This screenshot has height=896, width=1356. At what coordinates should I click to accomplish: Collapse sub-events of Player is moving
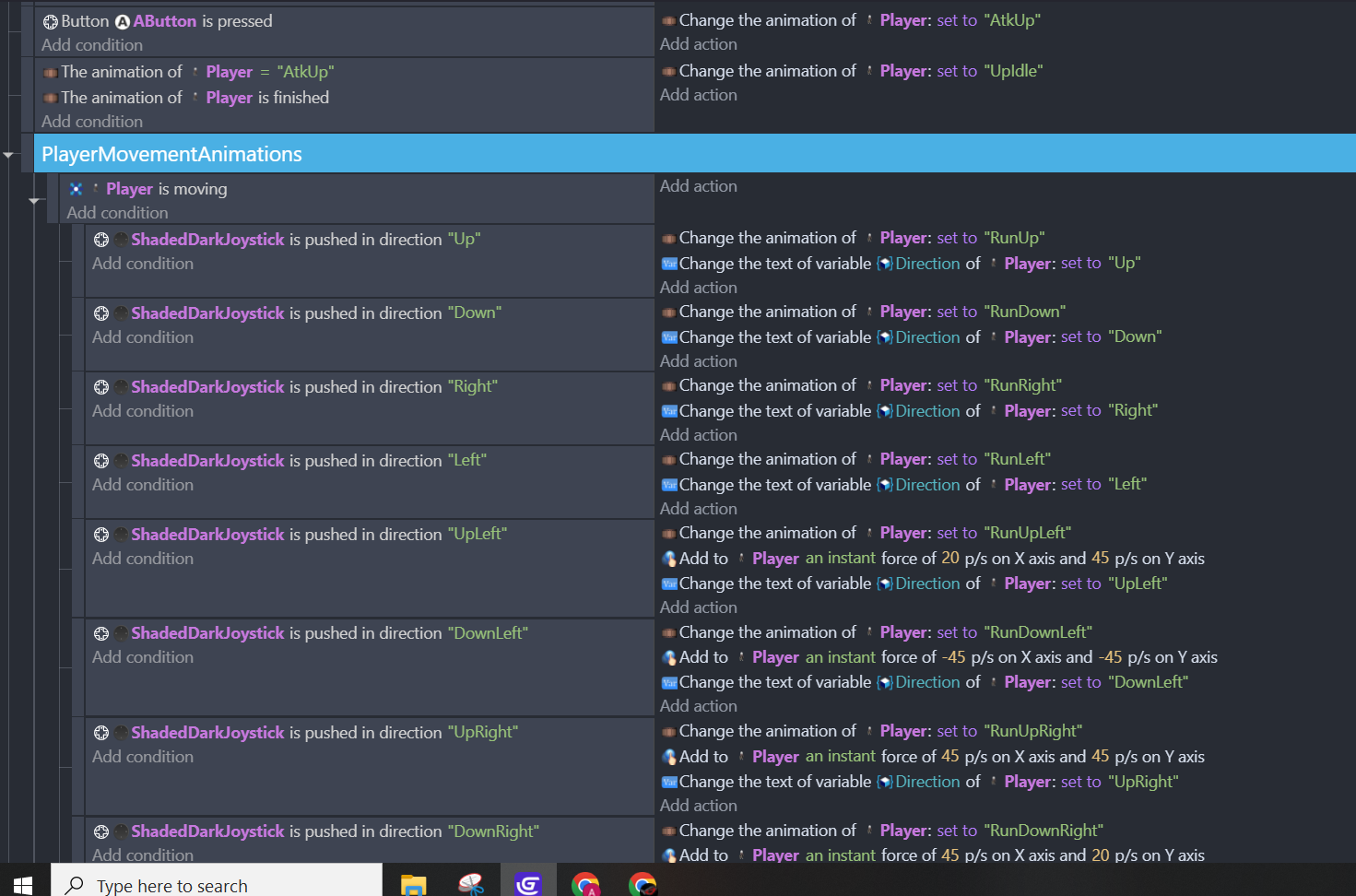click(x=34, y=201)
